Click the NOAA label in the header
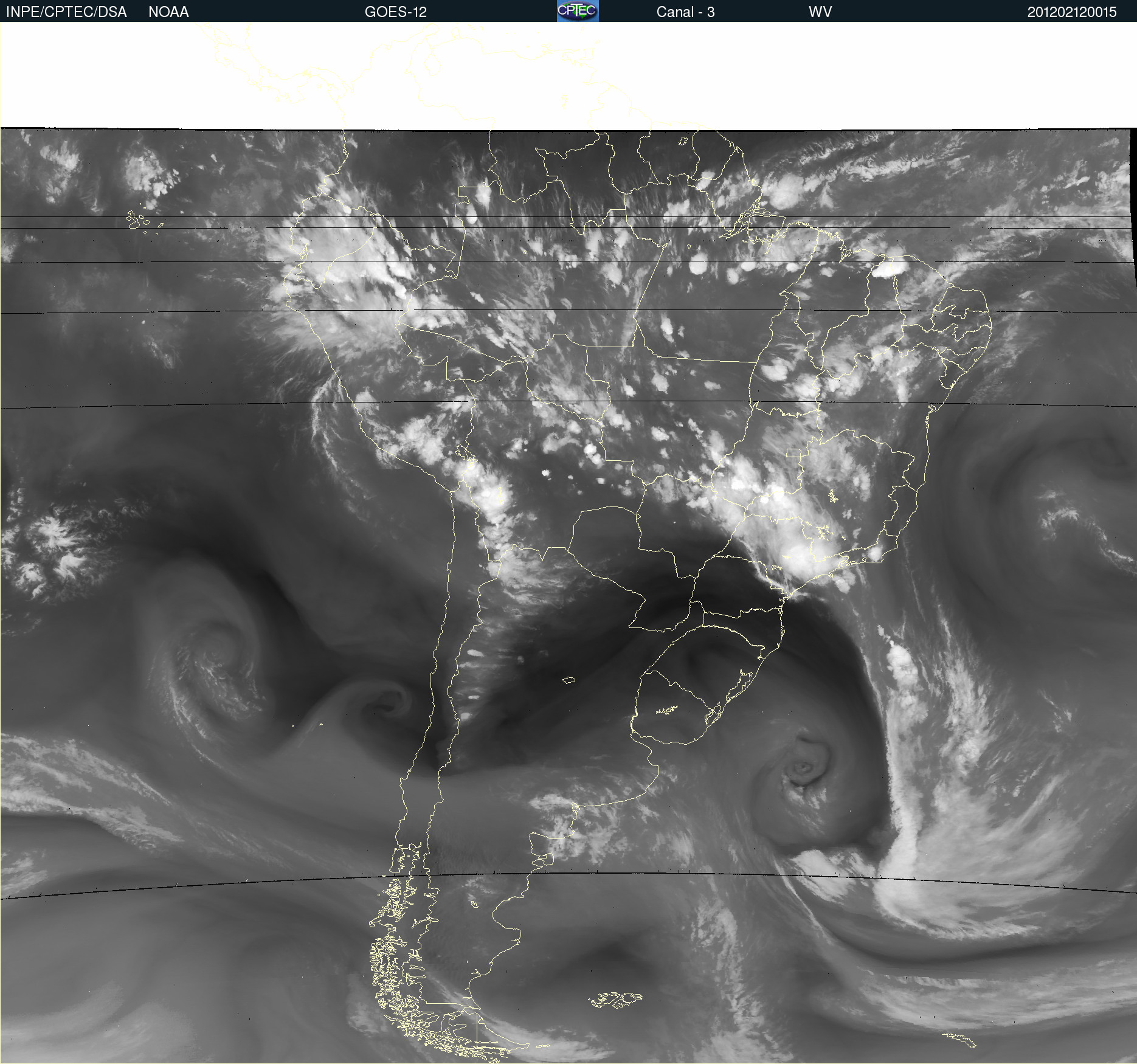Viewport: 1137px width, 1064px height. [168, 12]
